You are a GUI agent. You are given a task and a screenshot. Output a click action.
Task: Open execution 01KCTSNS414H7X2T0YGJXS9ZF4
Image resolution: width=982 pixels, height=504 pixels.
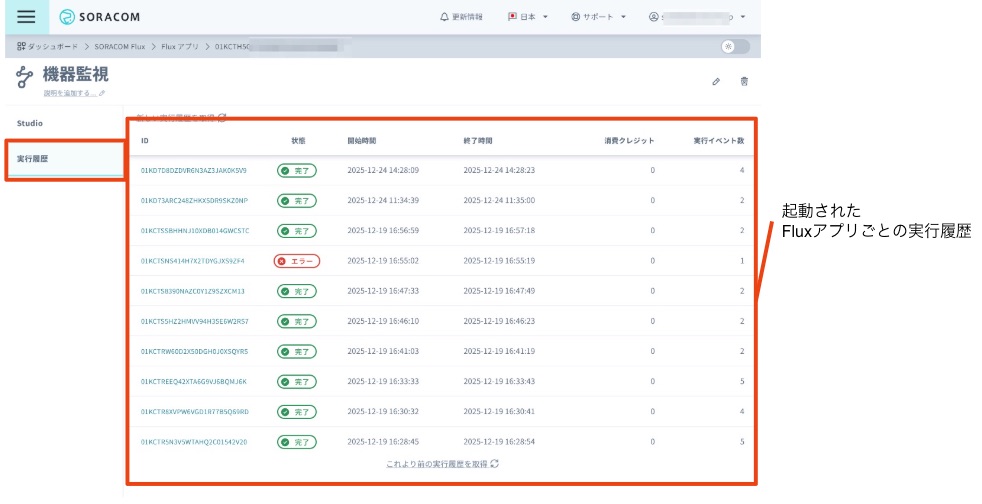tap(192, 261)
